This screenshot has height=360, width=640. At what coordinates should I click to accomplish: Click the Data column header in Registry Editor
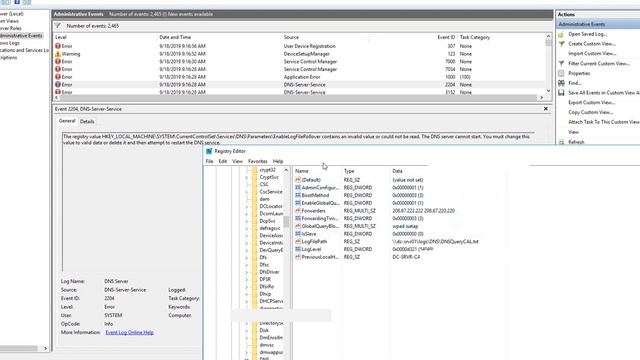(x=397, y=171)
